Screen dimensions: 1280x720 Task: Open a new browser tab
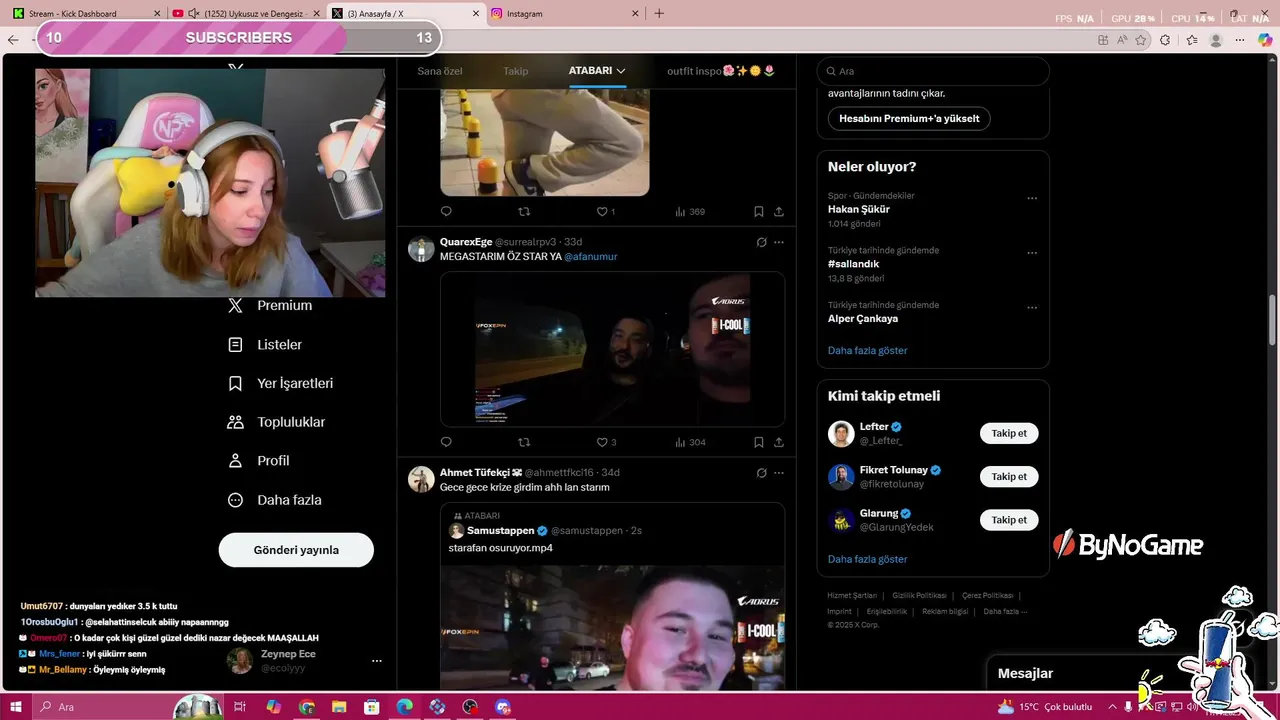click(659, 14)
